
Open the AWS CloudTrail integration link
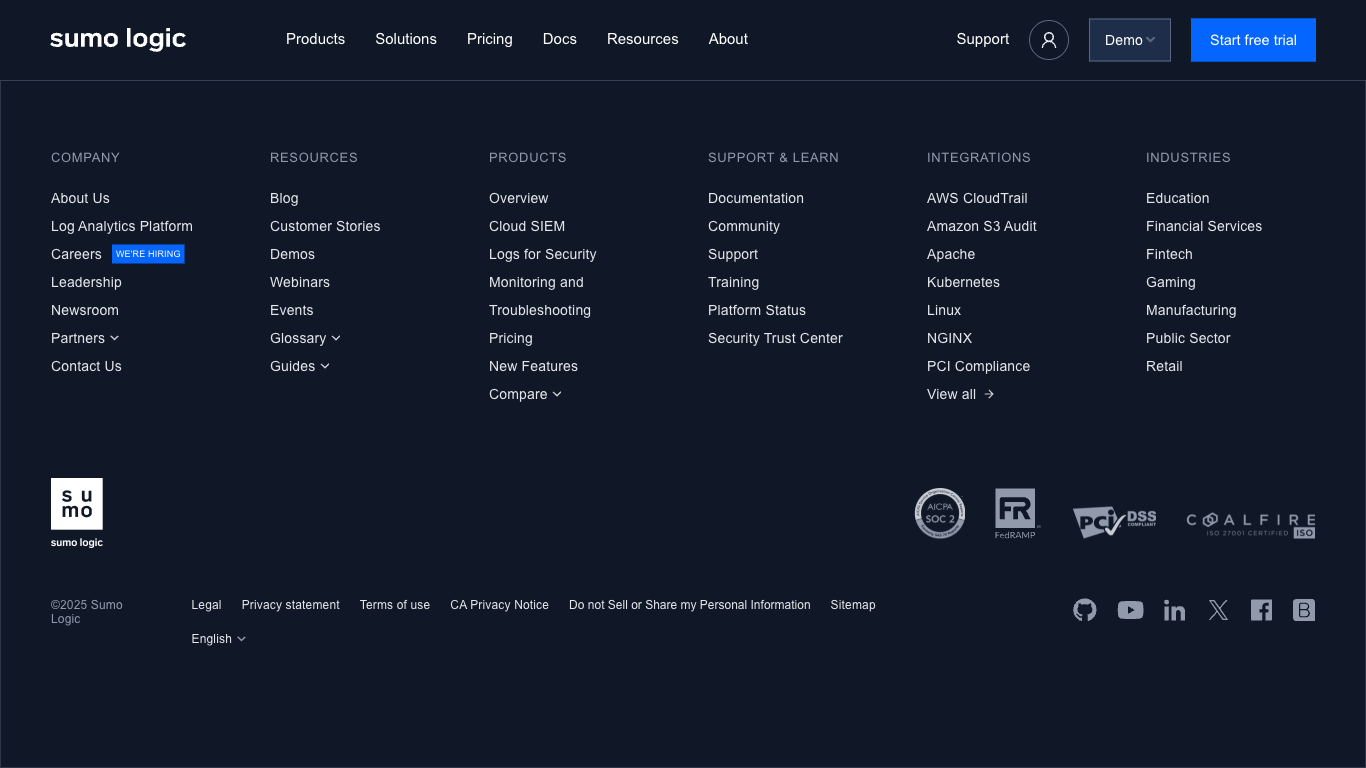[977, 198]
